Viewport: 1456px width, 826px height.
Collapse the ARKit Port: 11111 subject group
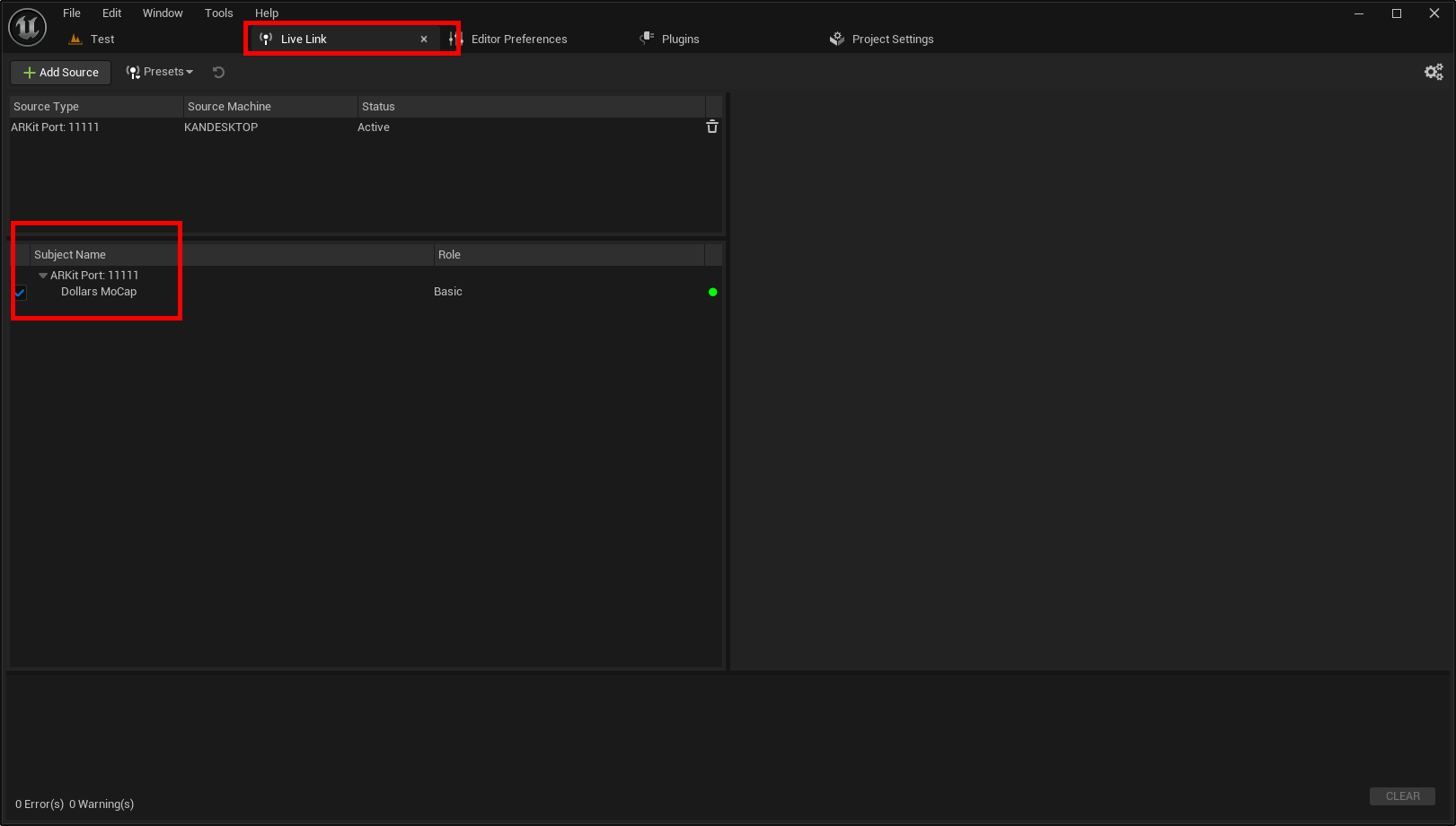coord(43,276)
